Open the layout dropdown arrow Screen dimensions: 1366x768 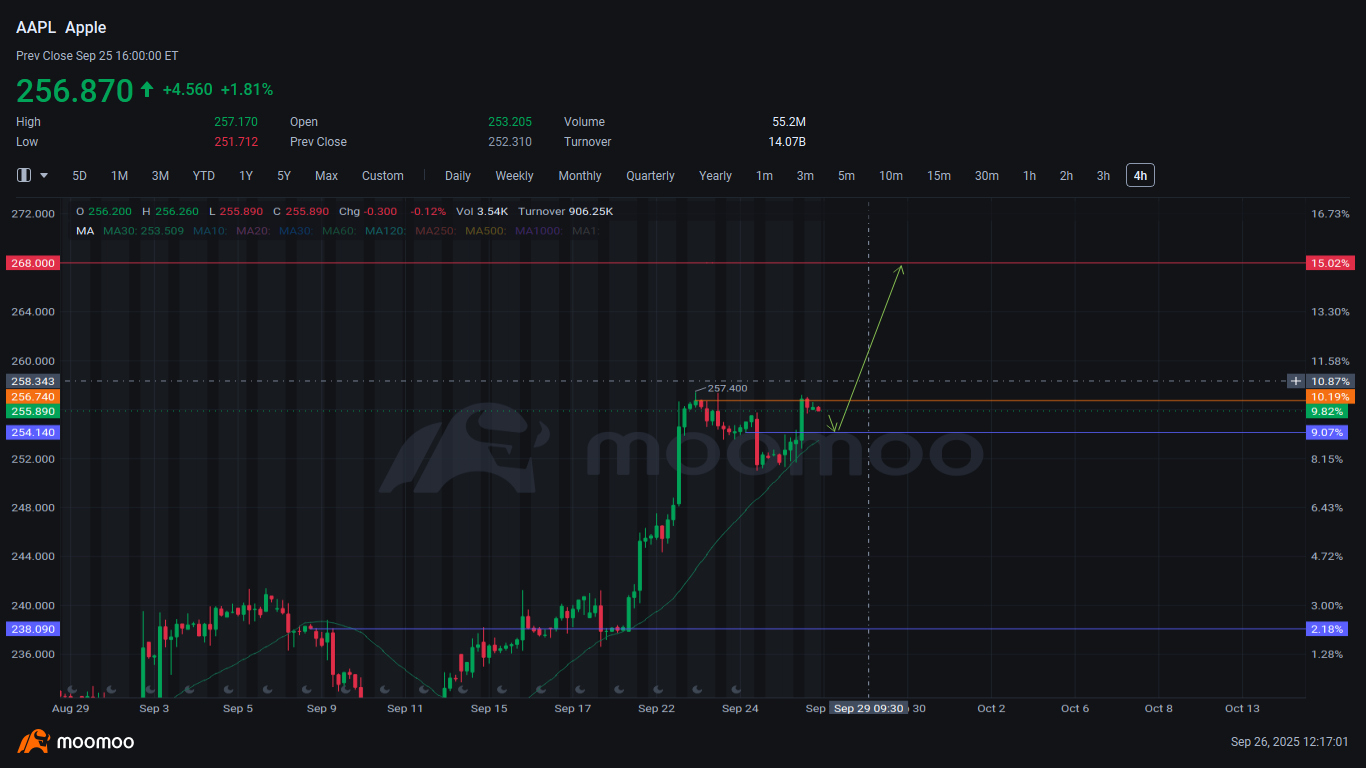click(x=44, y=175)
